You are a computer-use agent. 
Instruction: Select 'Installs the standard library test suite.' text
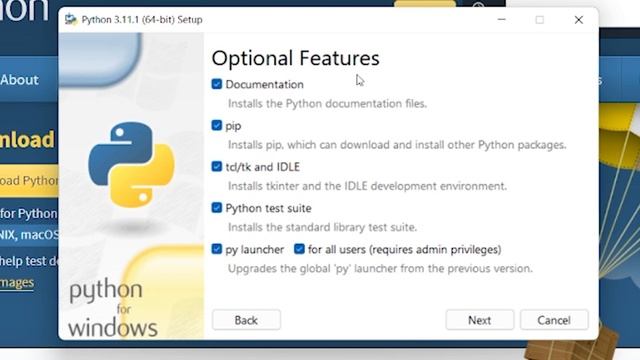[322, 227]
